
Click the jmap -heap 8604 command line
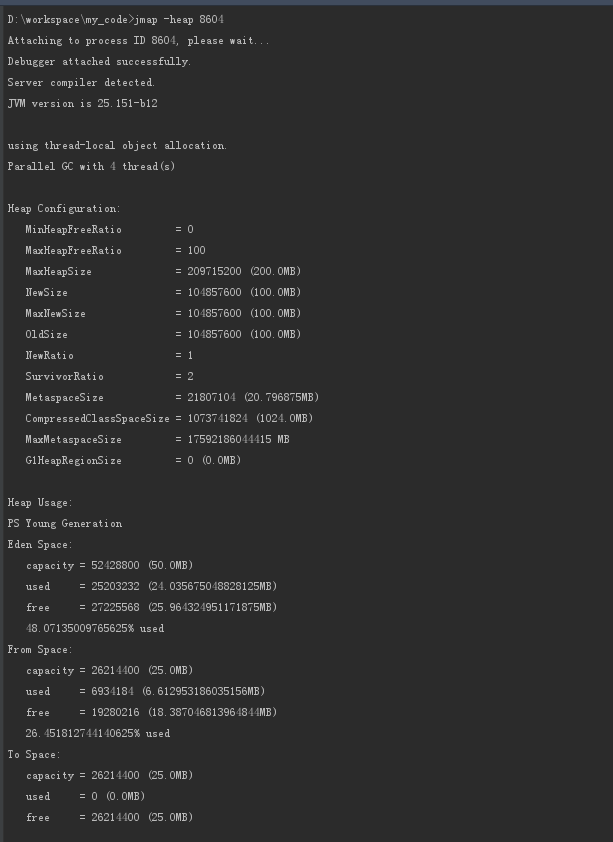coord(115,20)
